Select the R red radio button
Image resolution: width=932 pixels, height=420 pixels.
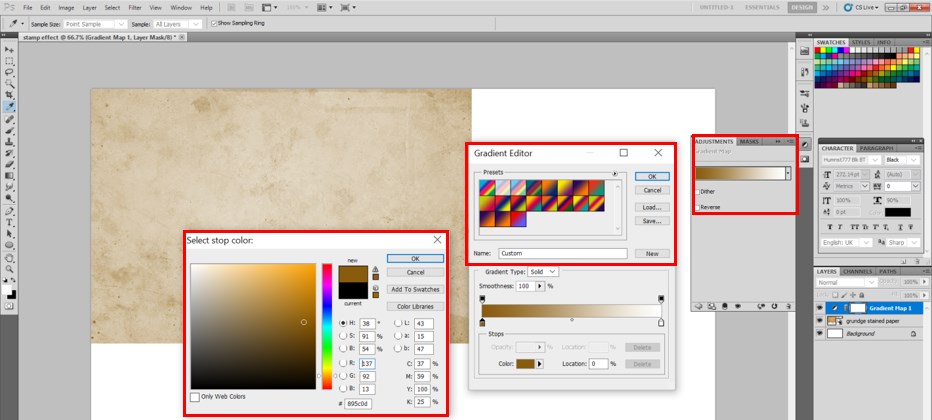342,362
